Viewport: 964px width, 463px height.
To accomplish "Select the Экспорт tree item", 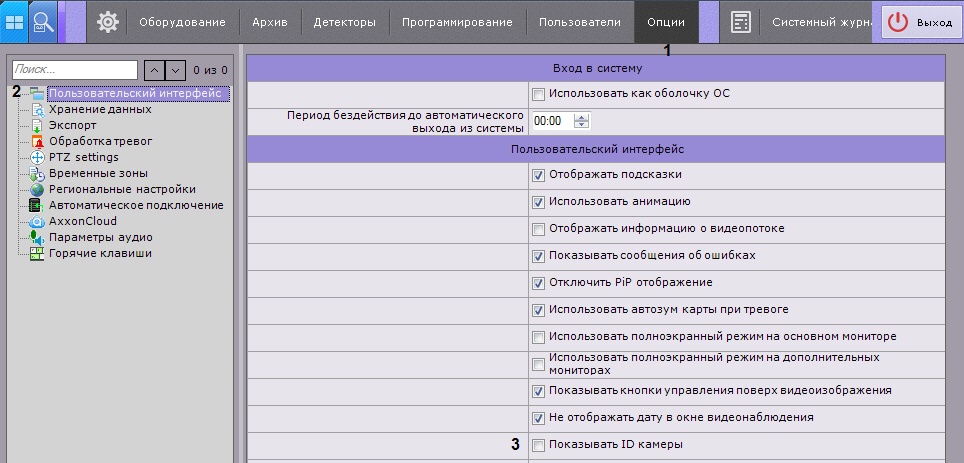I will (73, 125).
